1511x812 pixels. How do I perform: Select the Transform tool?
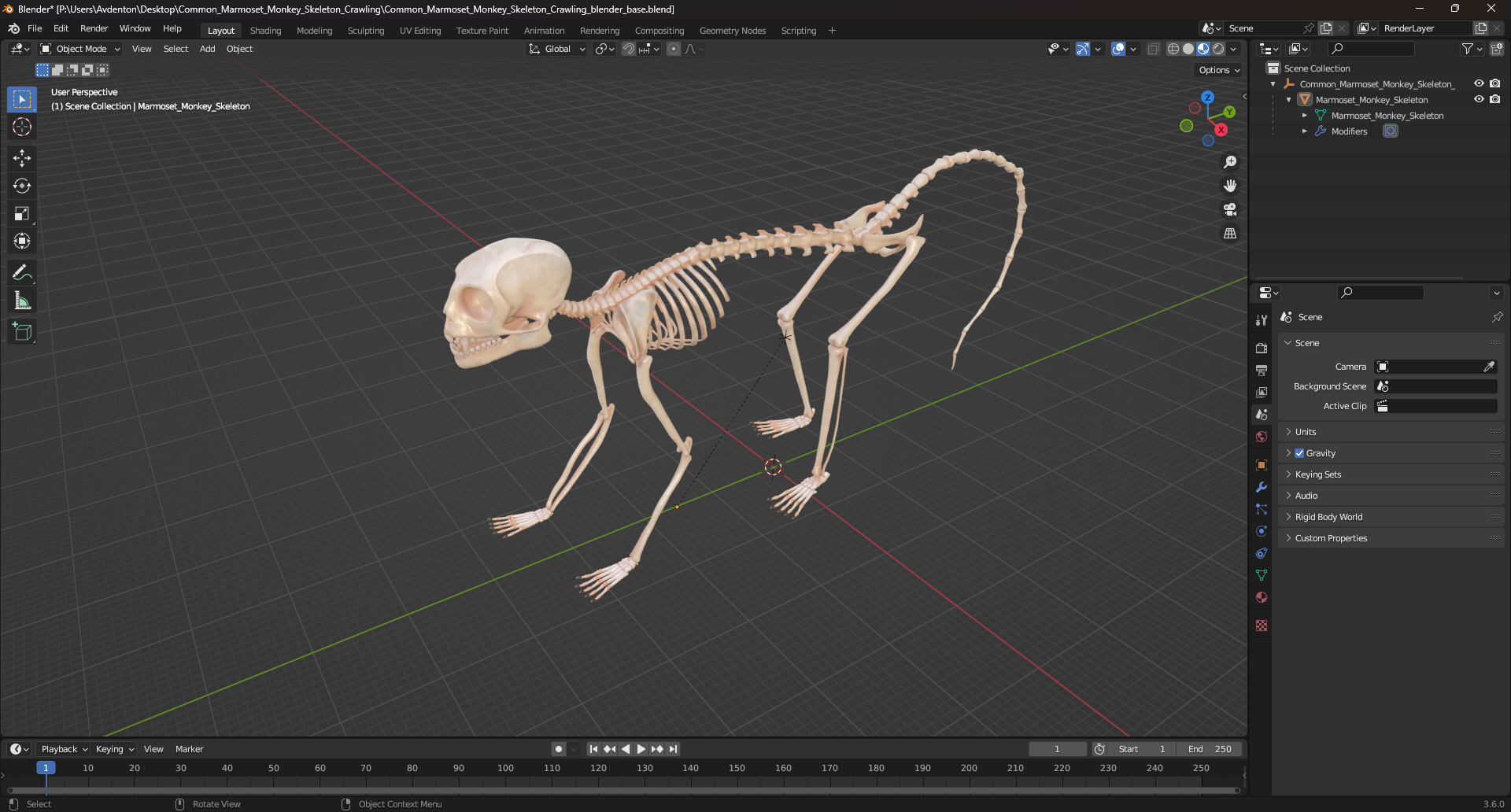click(x=22, y=241)
